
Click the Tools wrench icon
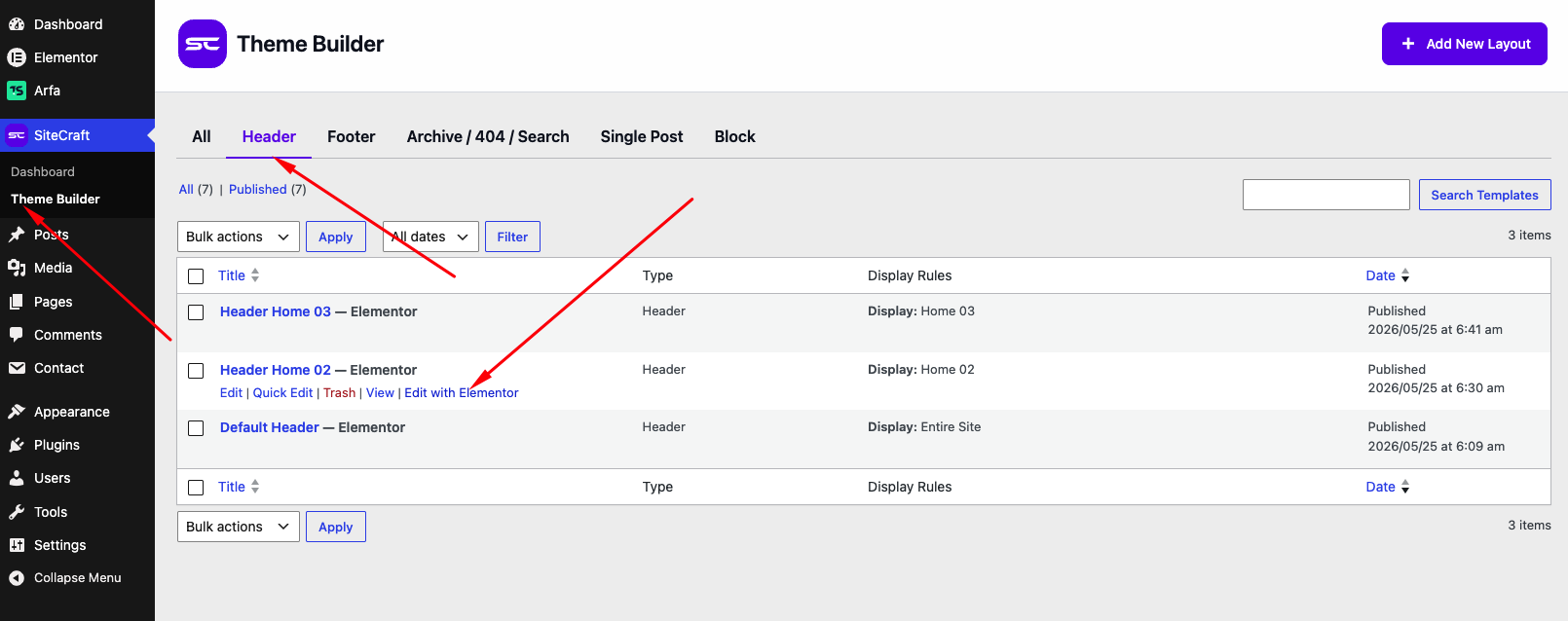(17, 512)
